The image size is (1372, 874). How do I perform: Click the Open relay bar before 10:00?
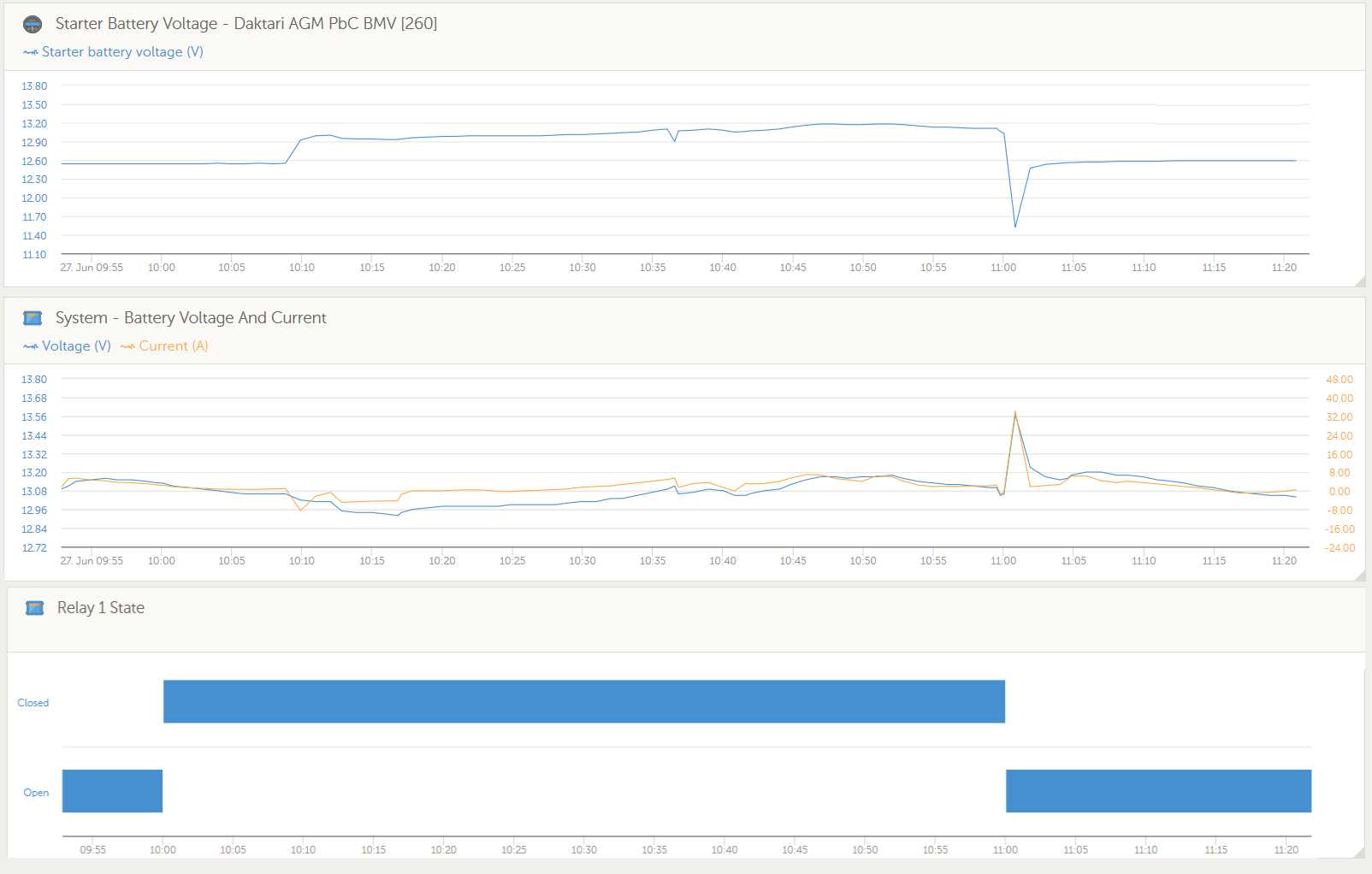(x=112, y=791)
